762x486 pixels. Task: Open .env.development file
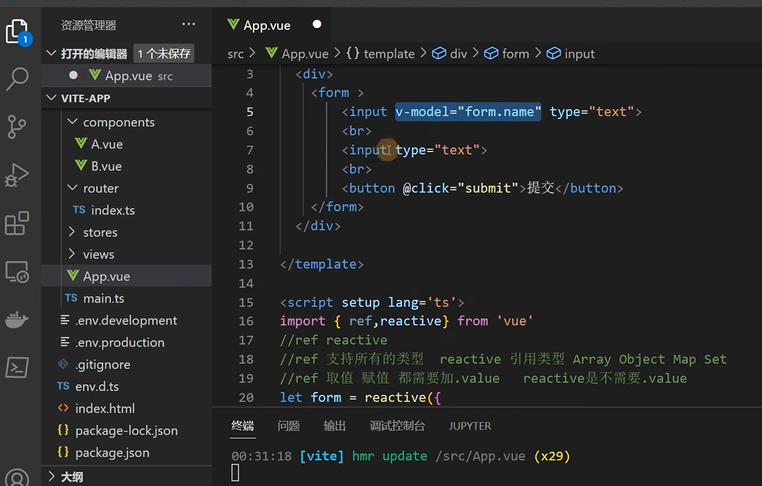pyautogui.click(x=126, y=320)
